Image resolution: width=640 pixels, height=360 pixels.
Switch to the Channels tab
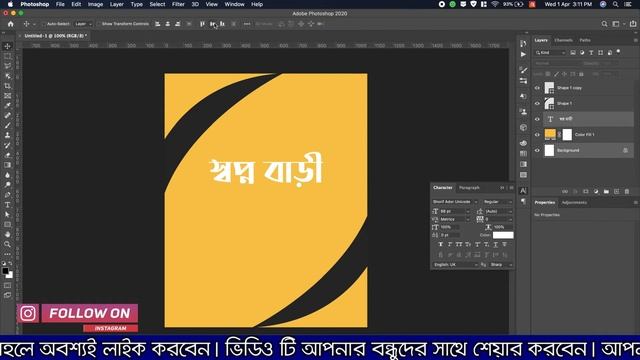563,40
